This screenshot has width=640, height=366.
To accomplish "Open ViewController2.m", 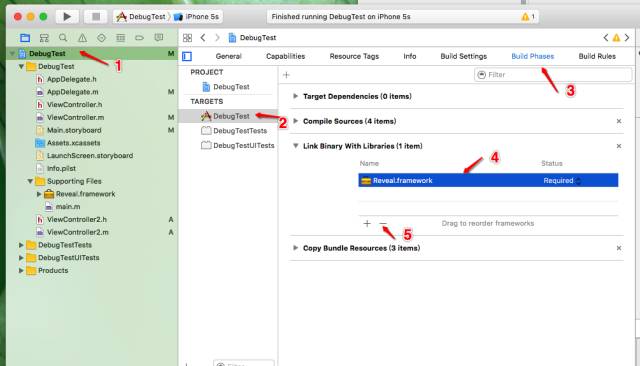I will click(x=72, y=232).
